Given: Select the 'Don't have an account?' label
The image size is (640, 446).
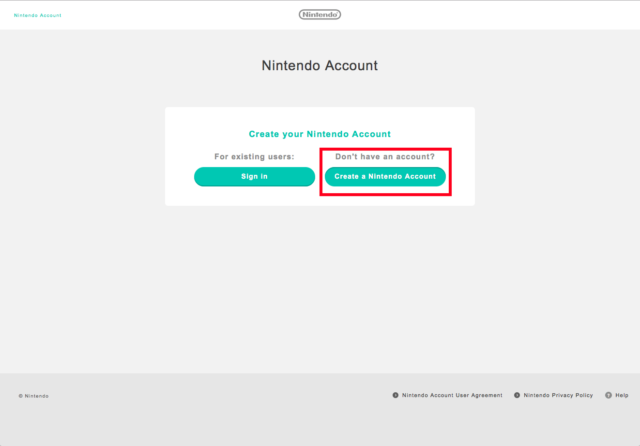Looking at the screenshot, I should (x=385, y=157).
